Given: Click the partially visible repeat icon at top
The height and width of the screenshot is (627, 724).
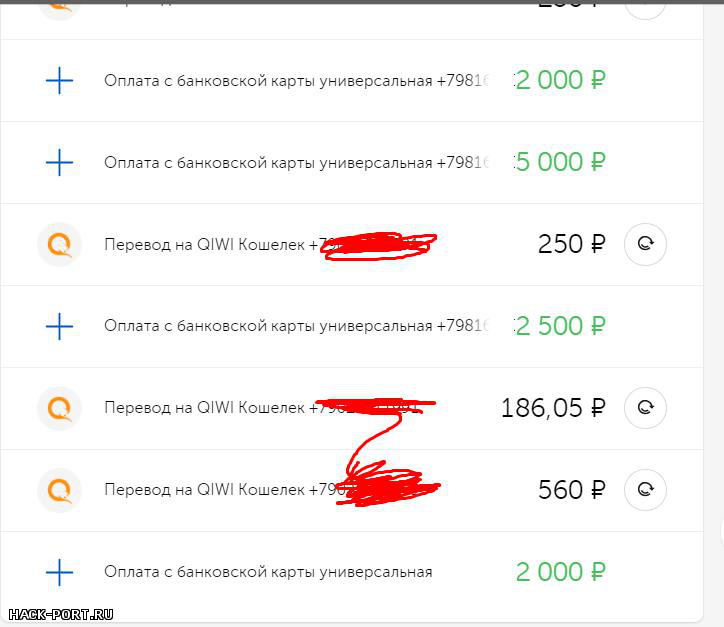Looking at the screenshot, I should pos(645,9).
